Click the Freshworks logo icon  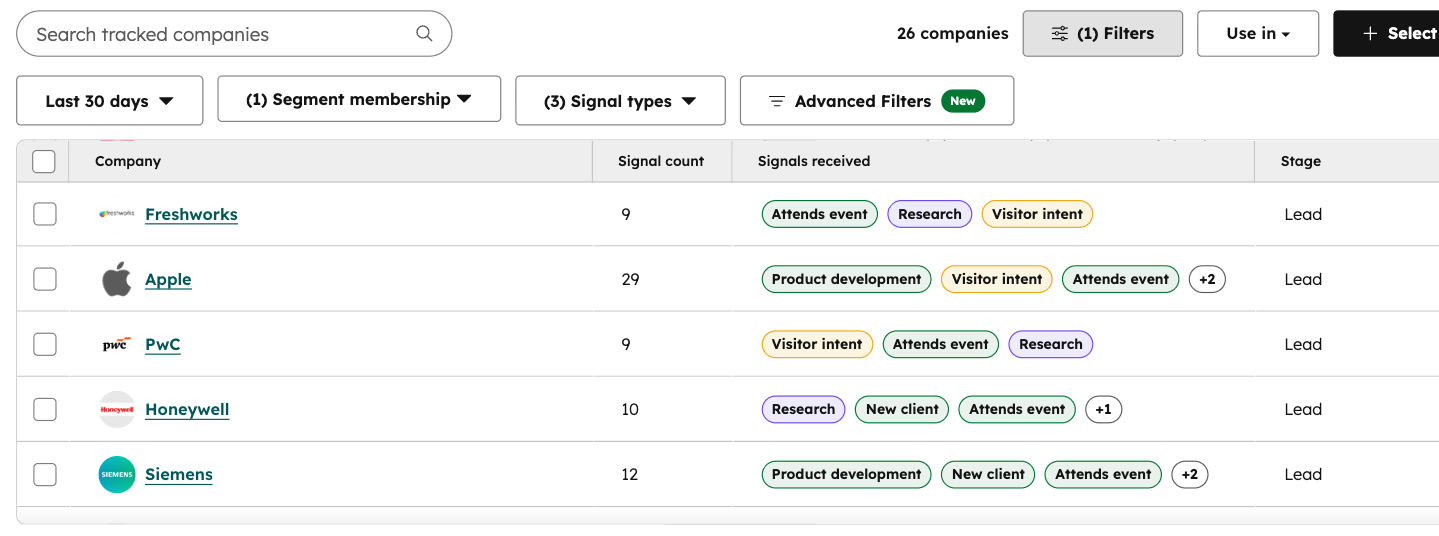[x=117, y=214]
